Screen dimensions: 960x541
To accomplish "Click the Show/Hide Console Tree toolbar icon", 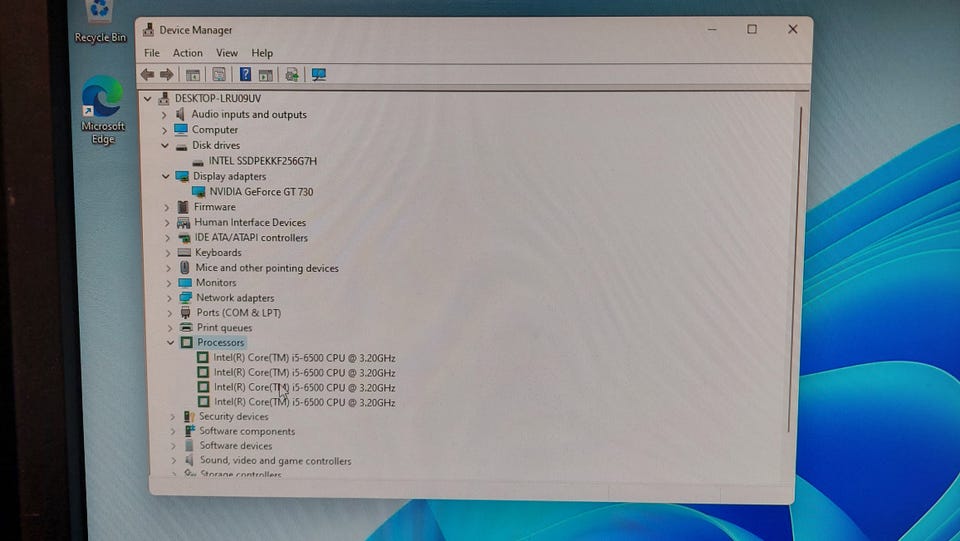I will click(x=193, y=75).
